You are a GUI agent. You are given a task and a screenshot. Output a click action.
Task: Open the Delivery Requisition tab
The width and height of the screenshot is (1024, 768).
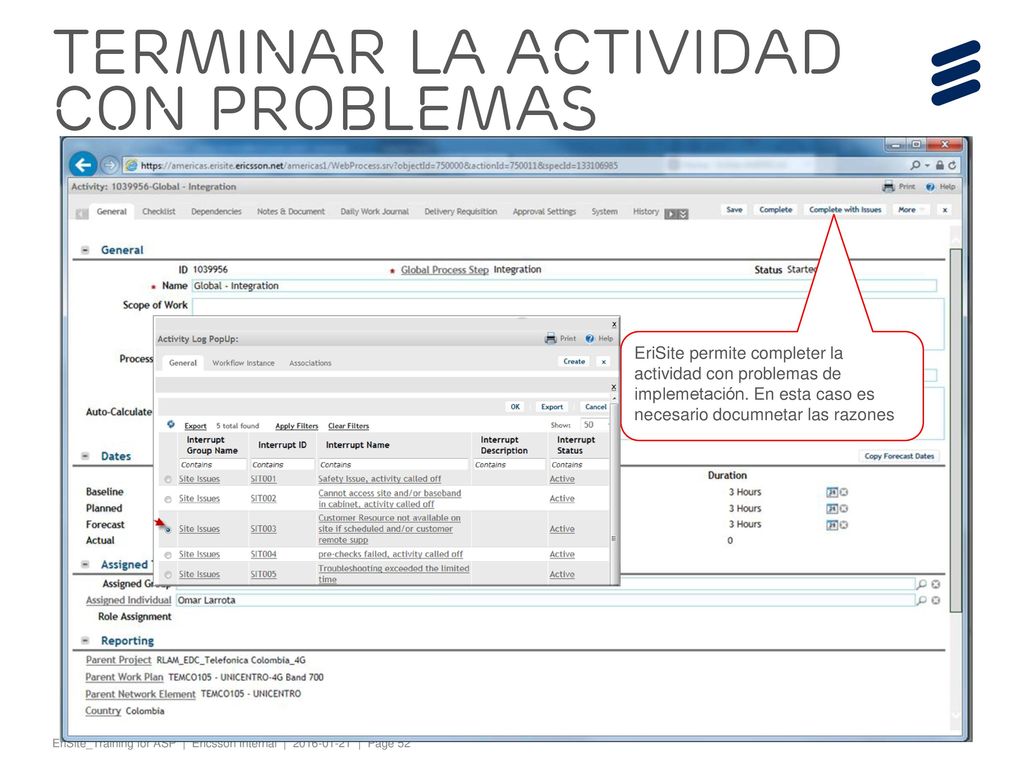pos(460,212)
